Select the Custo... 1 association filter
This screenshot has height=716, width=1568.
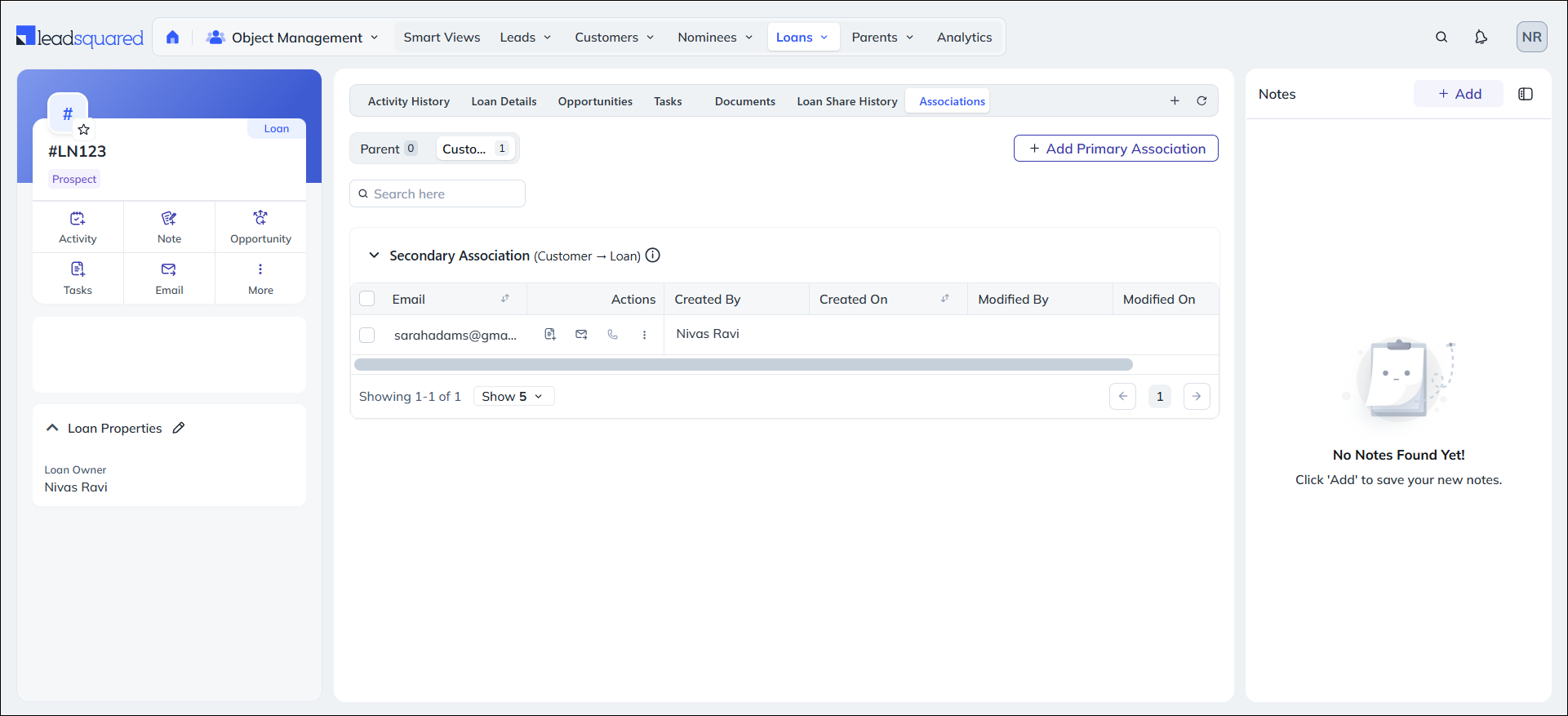[x=476, y=149]
